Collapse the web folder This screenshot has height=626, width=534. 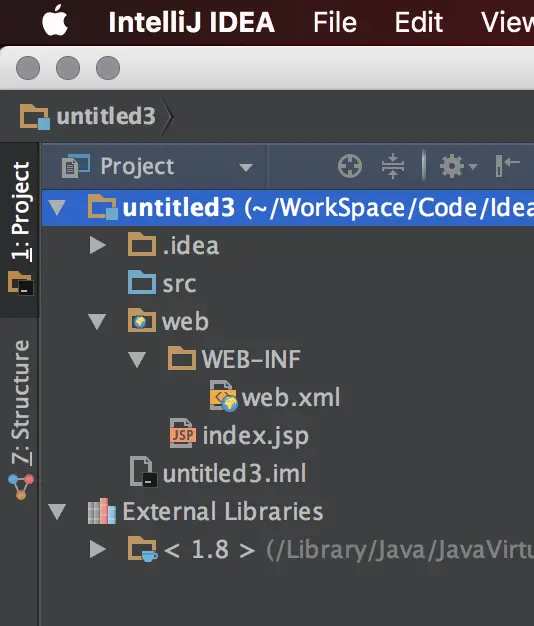click(x=97, y=321)
